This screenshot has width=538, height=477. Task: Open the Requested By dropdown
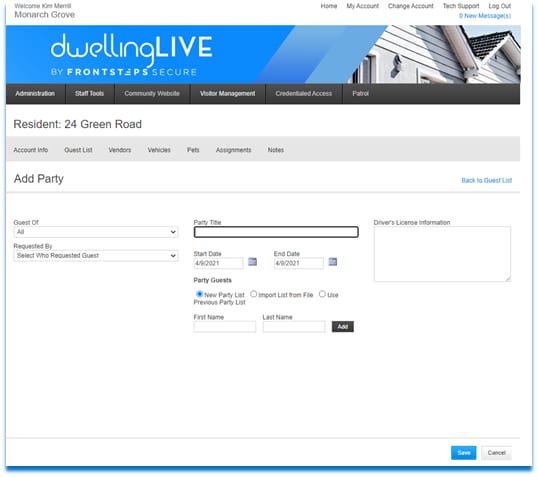point(96,256)
